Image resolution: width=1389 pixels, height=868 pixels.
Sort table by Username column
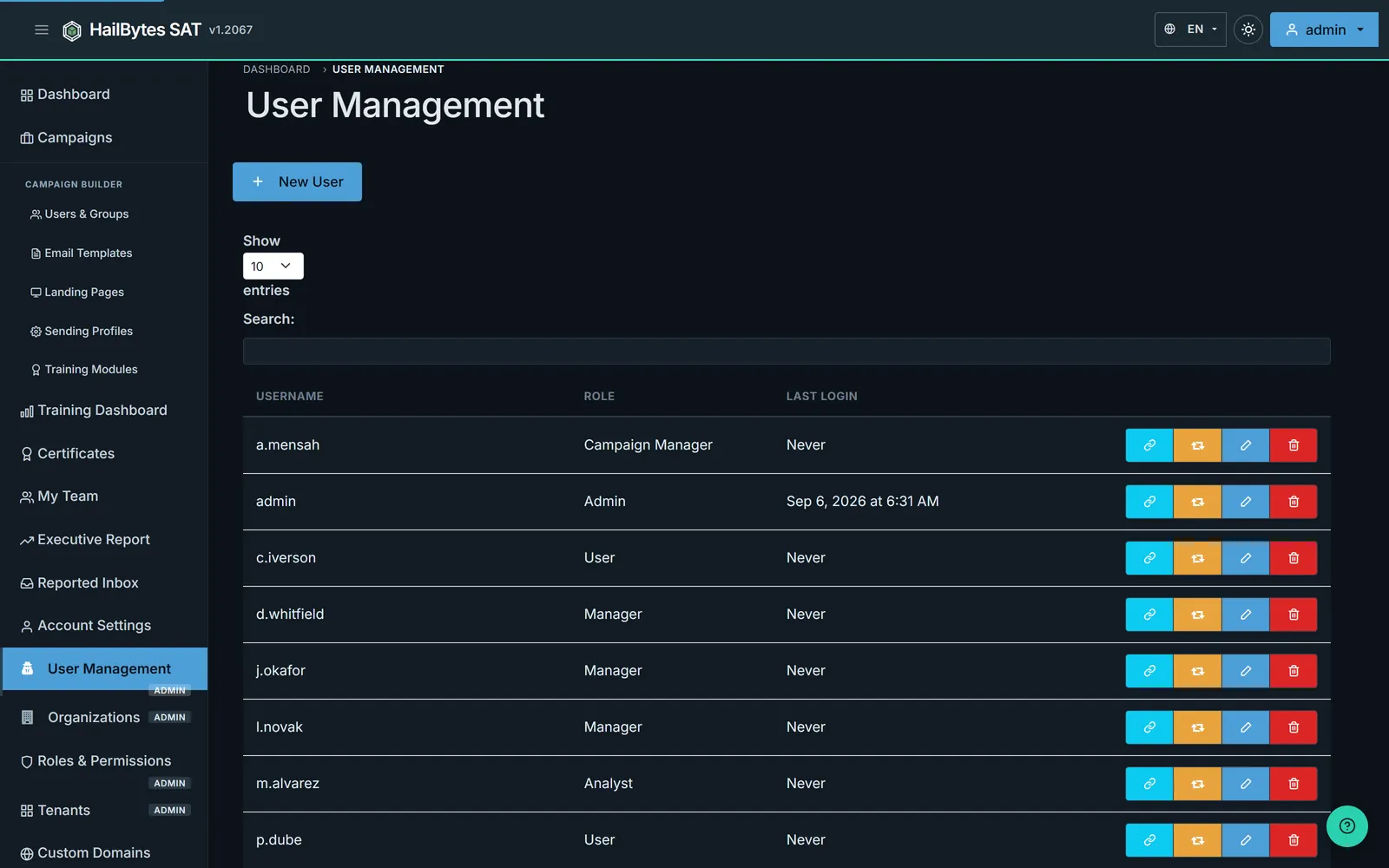(x=289, y=397)
